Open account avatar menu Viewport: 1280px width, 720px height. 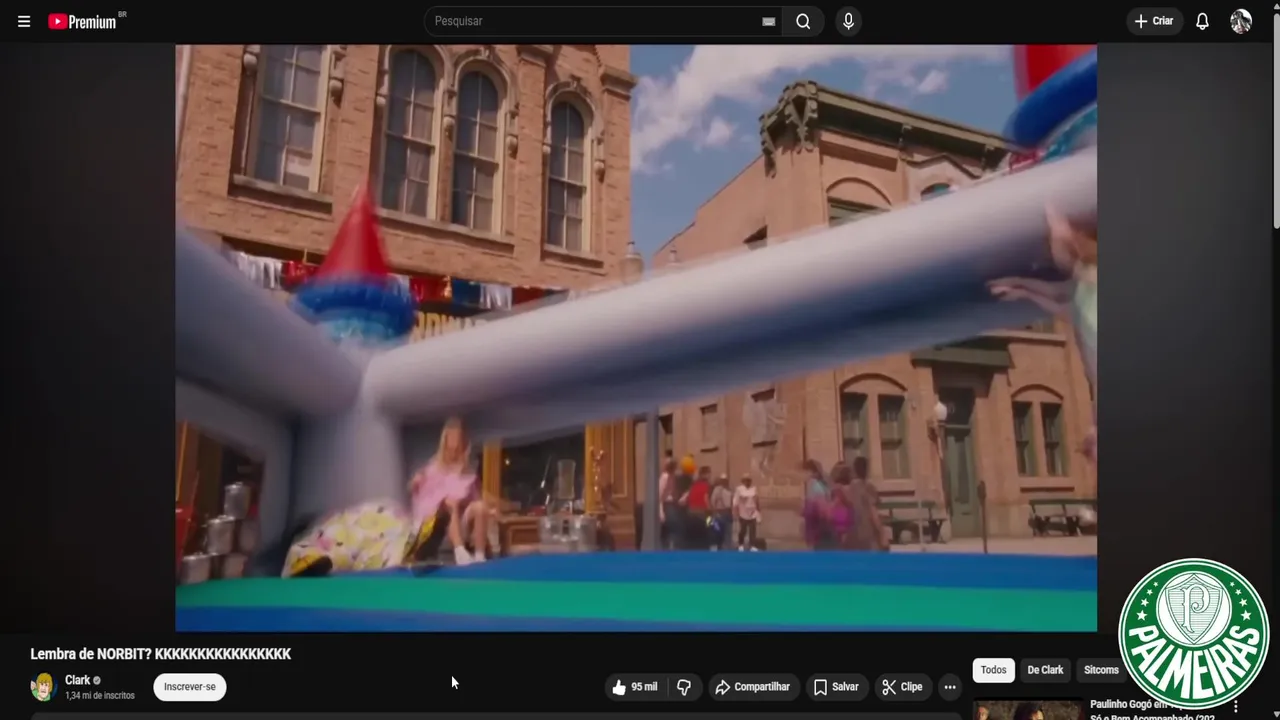tap(1241, 21)
